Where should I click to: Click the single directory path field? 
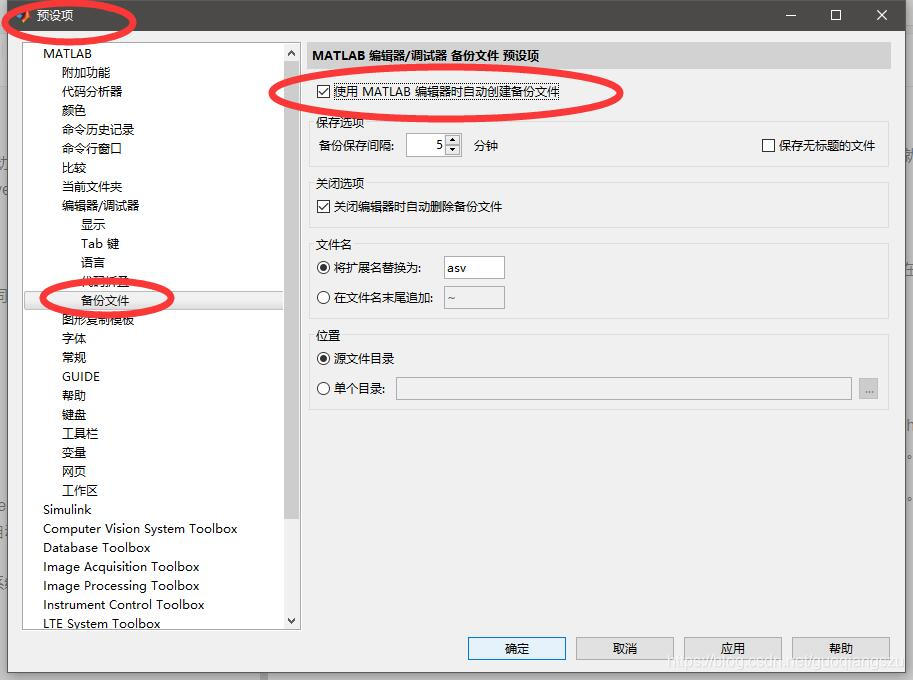pyautogui.click(x=624, y=388)
